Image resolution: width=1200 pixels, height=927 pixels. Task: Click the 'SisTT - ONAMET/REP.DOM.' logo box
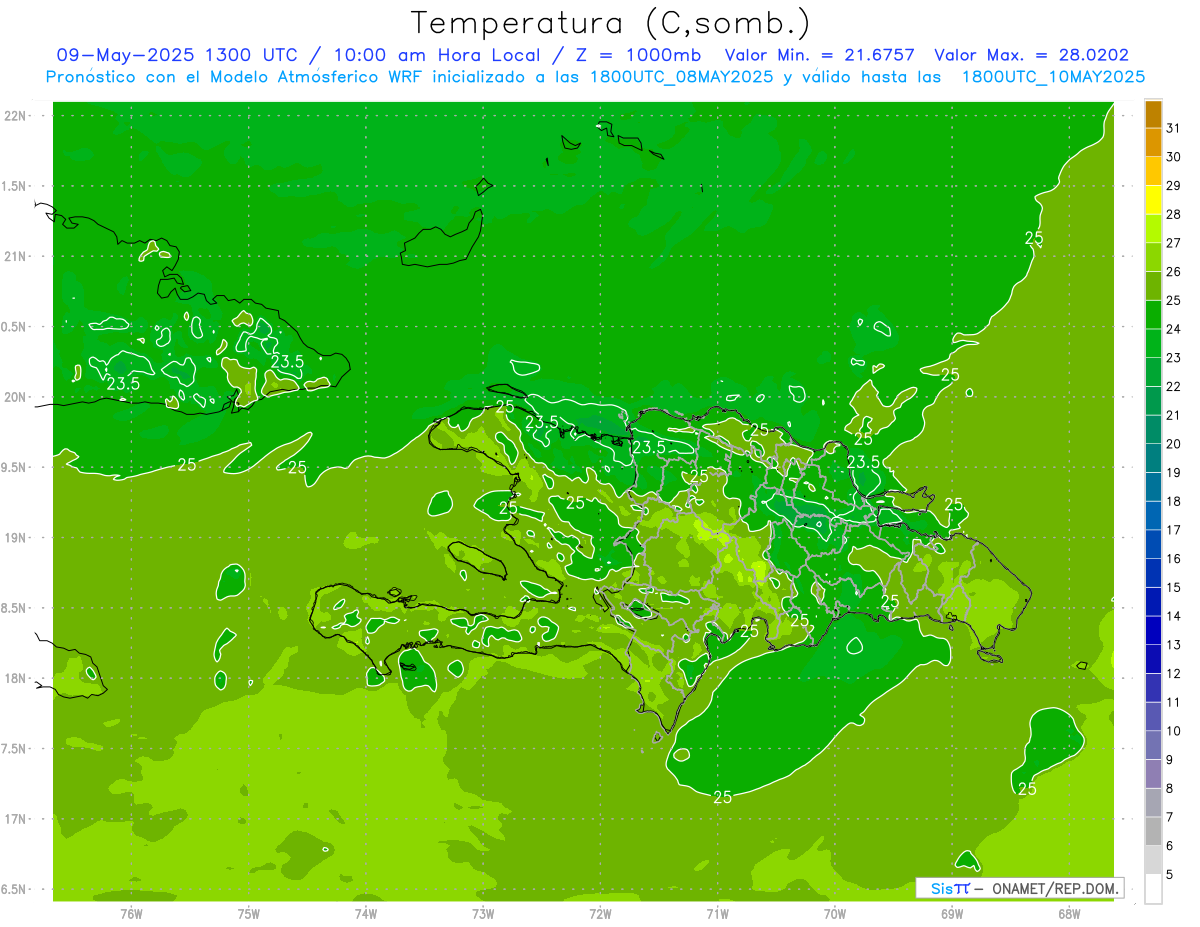pyautogui.click(x=1020, y=888)
